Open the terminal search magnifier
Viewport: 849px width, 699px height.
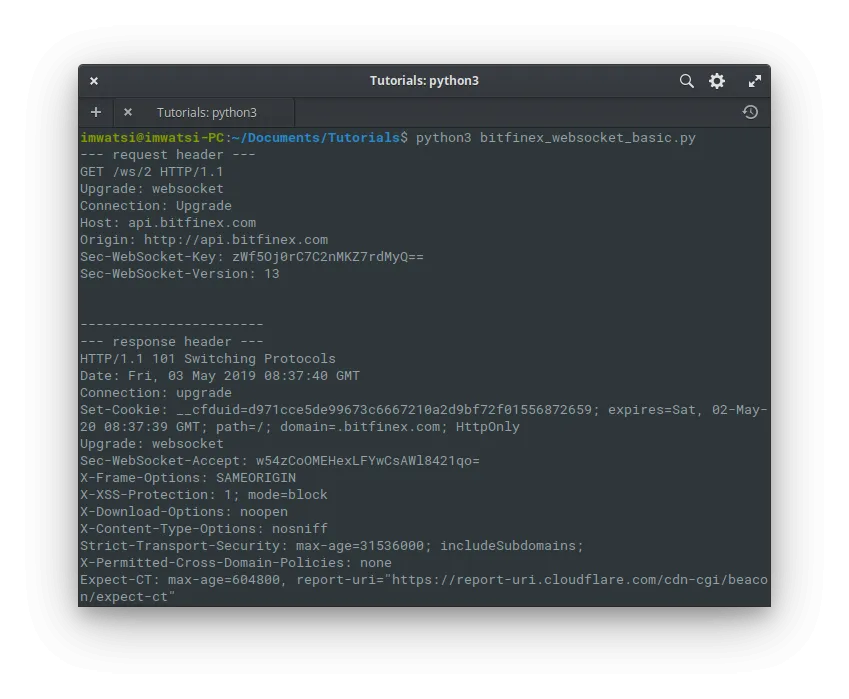[687, 81]
